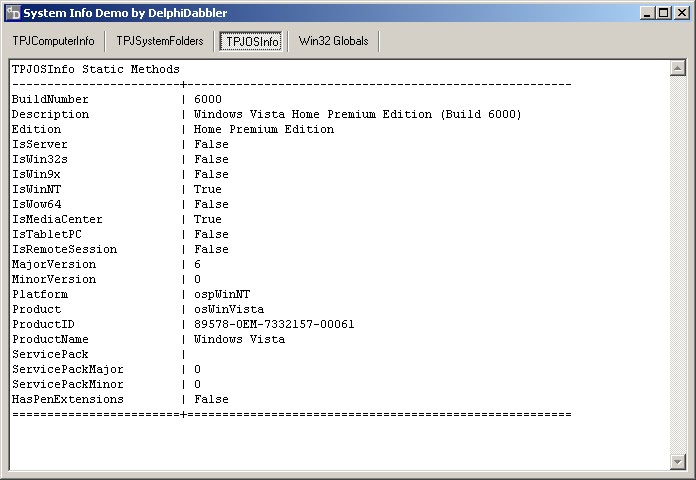This screenshot has height=480, width=696.
Task: Switch to the TPJComputerInfo tab
Action: [53, 41]
